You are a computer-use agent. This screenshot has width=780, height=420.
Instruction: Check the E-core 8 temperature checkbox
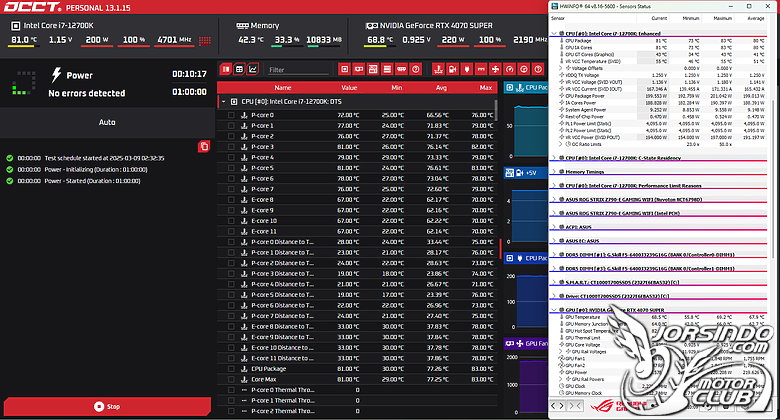(231, 200)
